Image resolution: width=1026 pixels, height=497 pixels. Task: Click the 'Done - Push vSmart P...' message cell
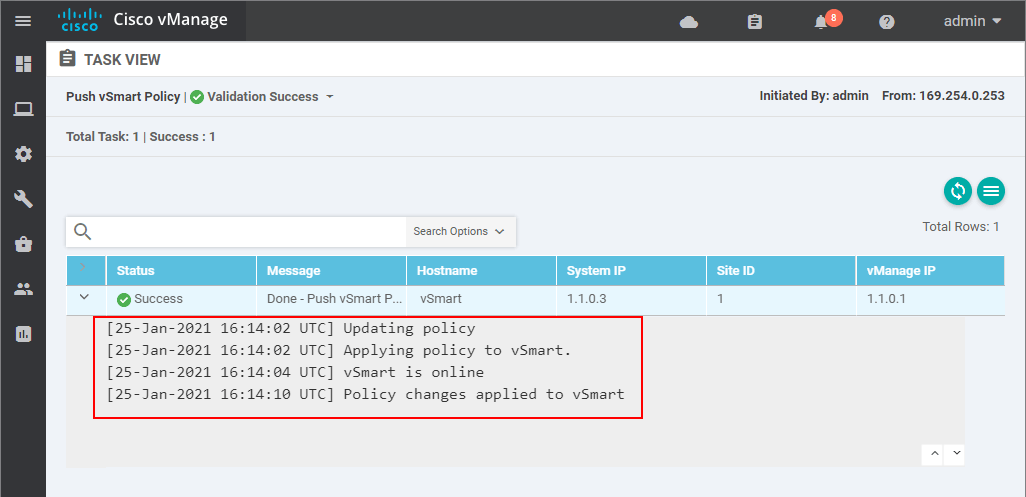pyautogui.click(x=332, y=299)
